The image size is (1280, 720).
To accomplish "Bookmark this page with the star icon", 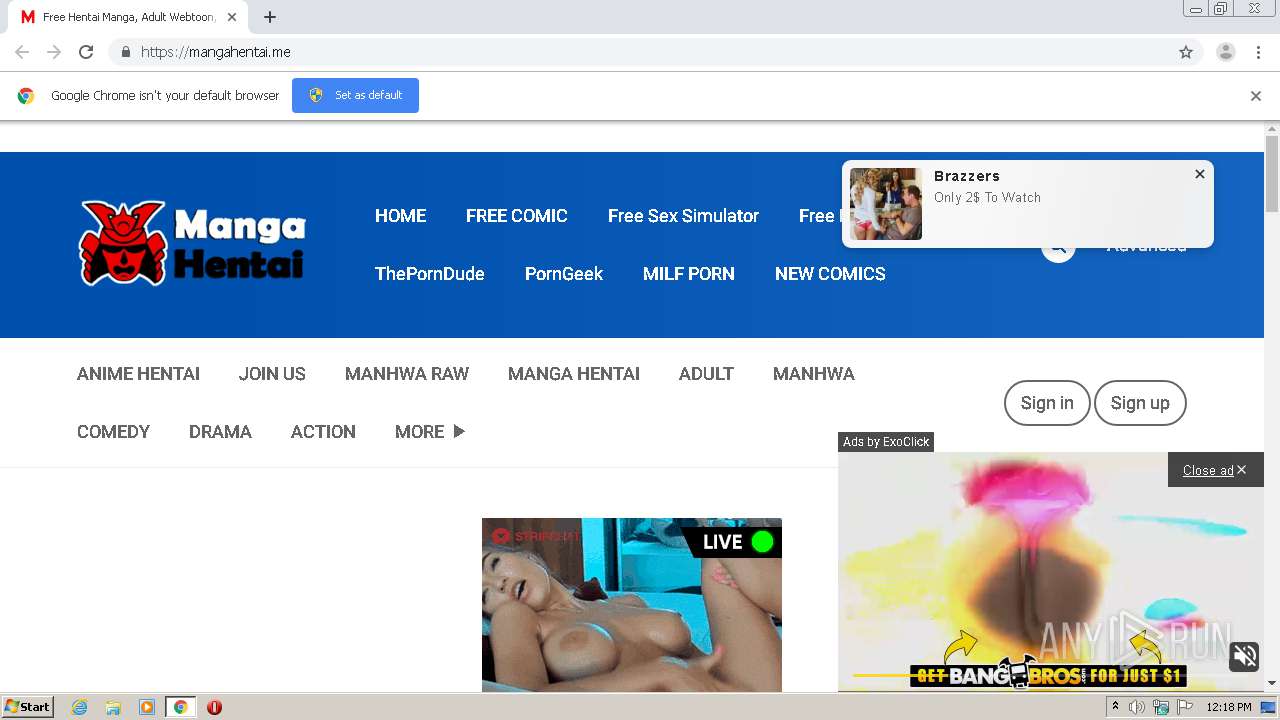I will (x=1186, y=52).
